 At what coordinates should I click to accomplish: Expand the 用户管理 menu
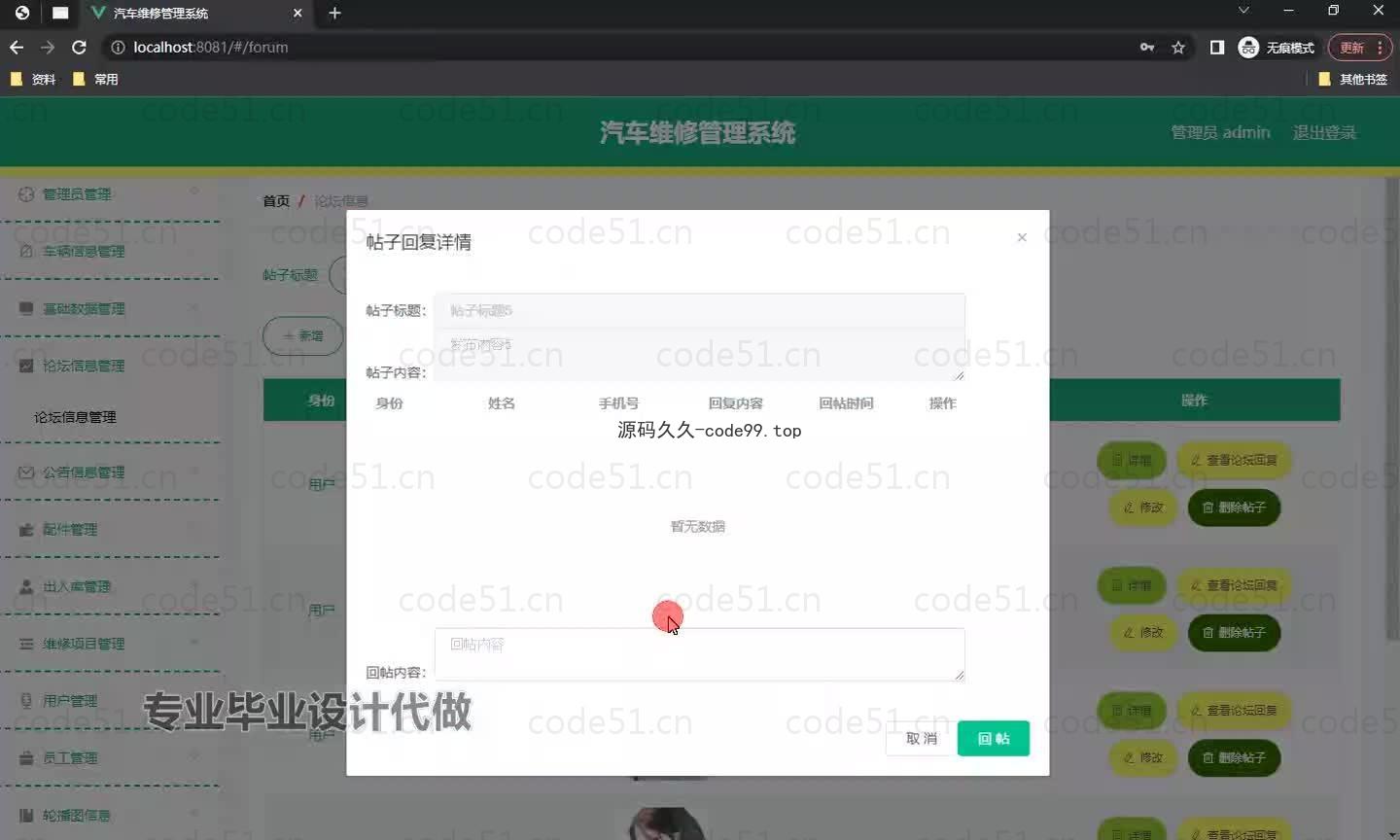111,701
